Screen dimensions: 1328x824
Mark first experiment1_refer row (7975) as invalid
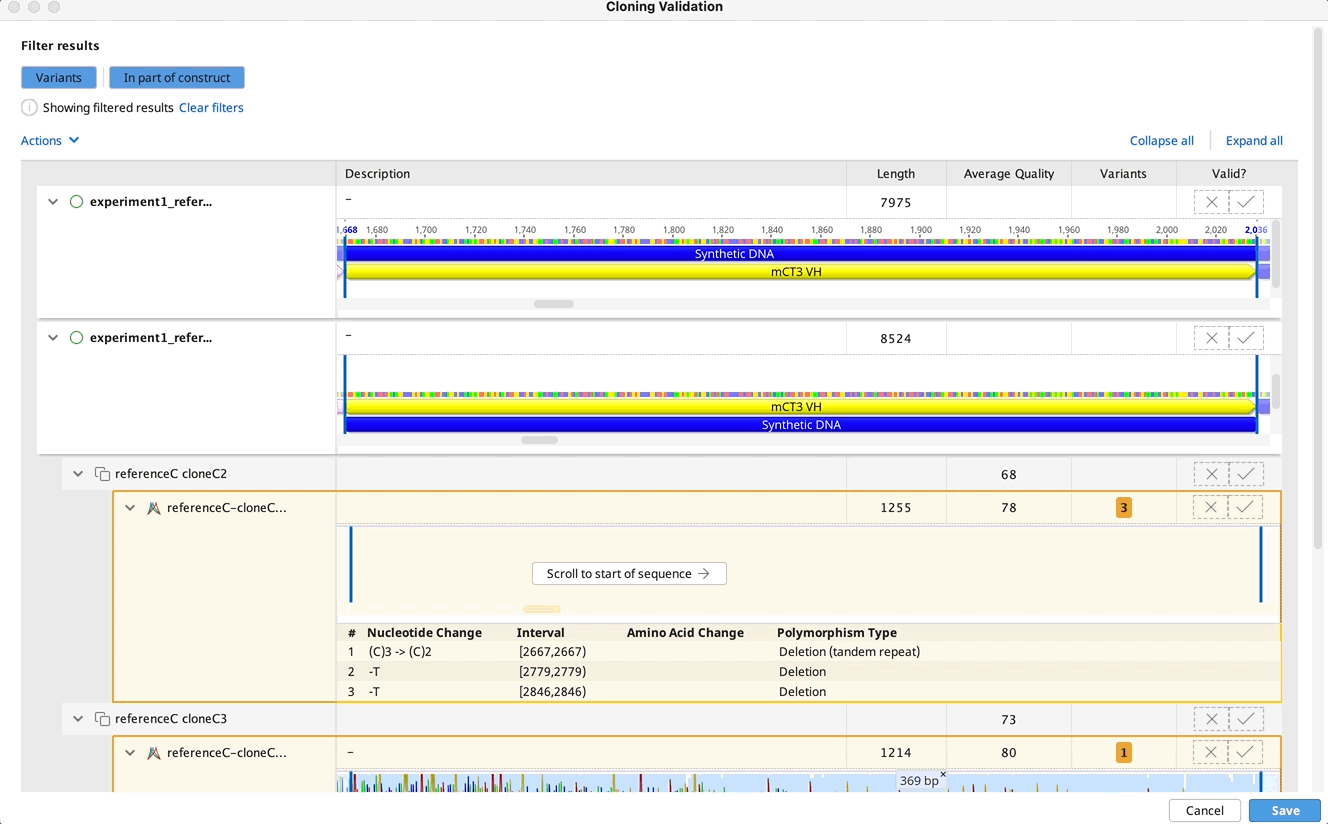pos(1211,202)
